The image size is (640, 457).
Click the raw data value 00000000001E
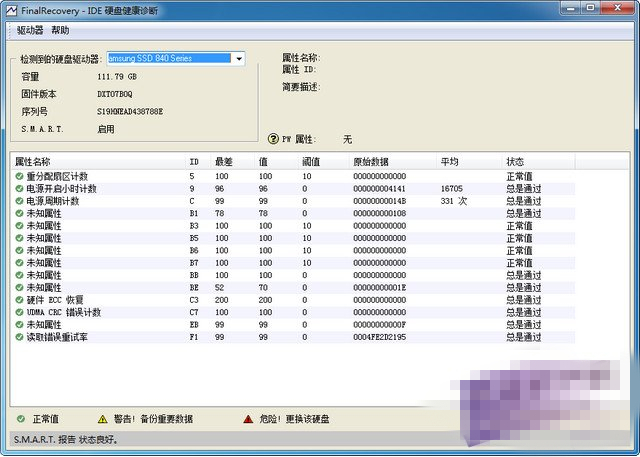[380, 288]
